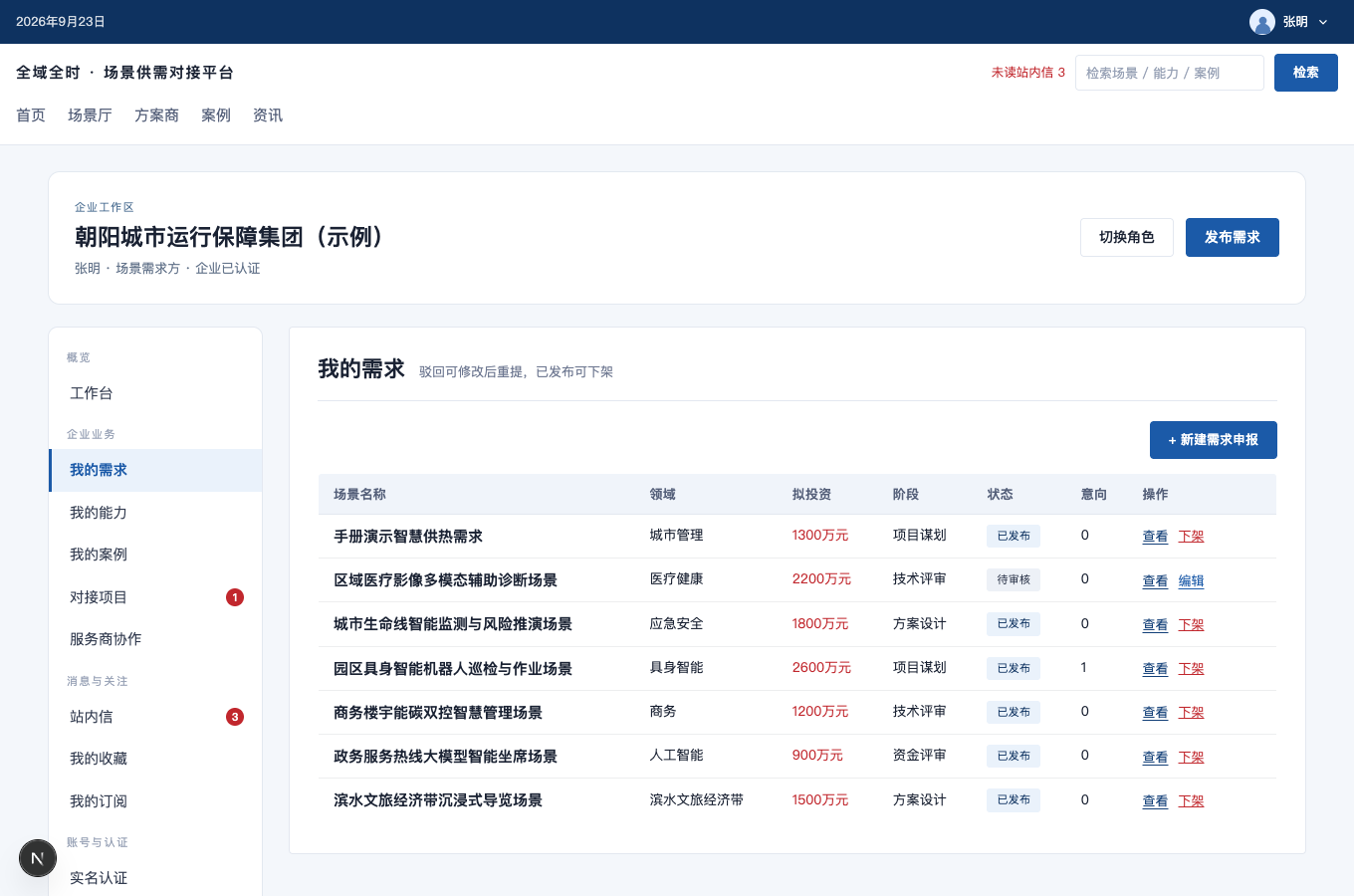Select 我的需求 in the sidebar
The width and height of the screenshot is (1354, 896).
155,470
